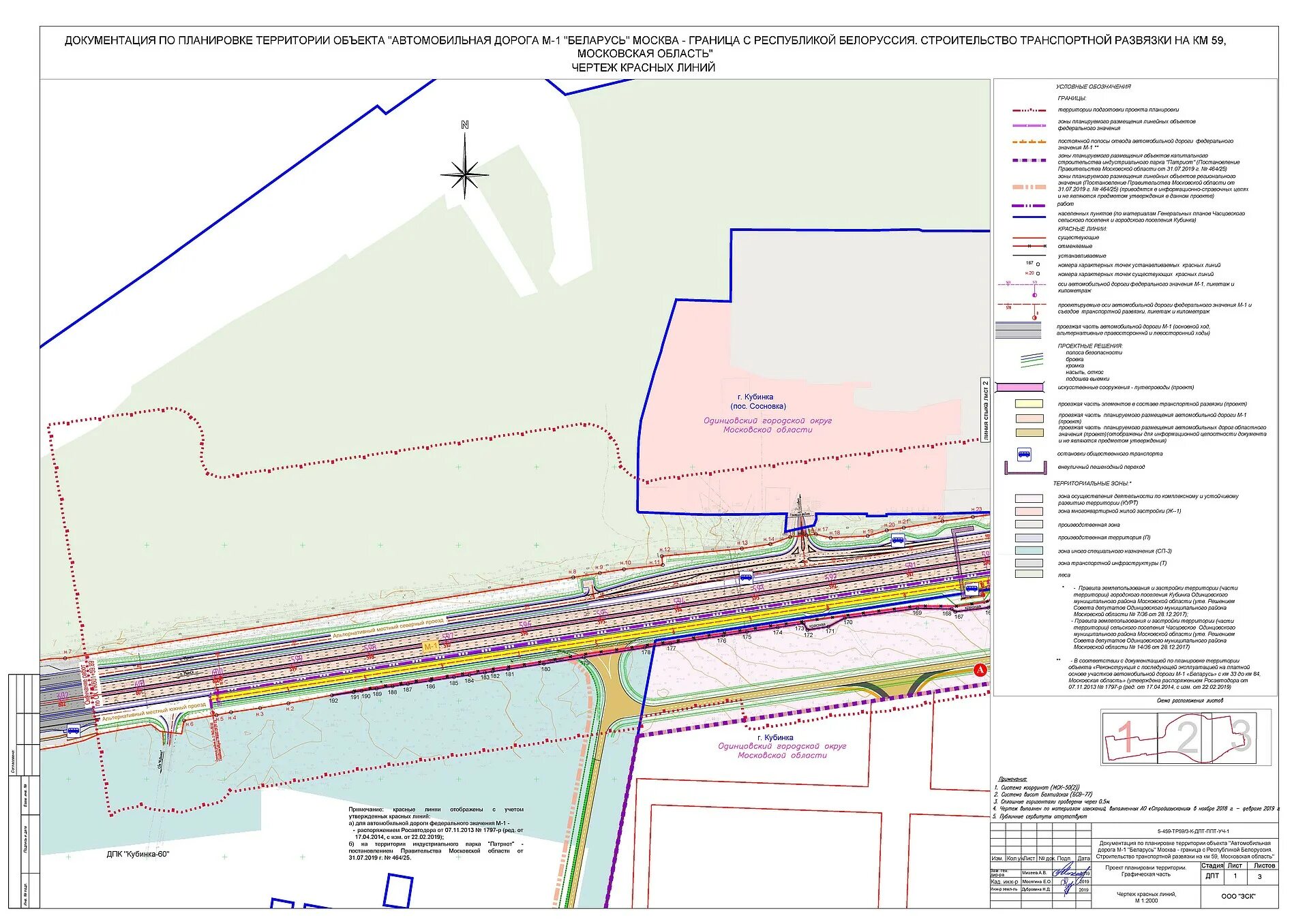Click the bus stop icon next to kilometre mark 593
Viewport: 1309px width, 924px height.
746,577
